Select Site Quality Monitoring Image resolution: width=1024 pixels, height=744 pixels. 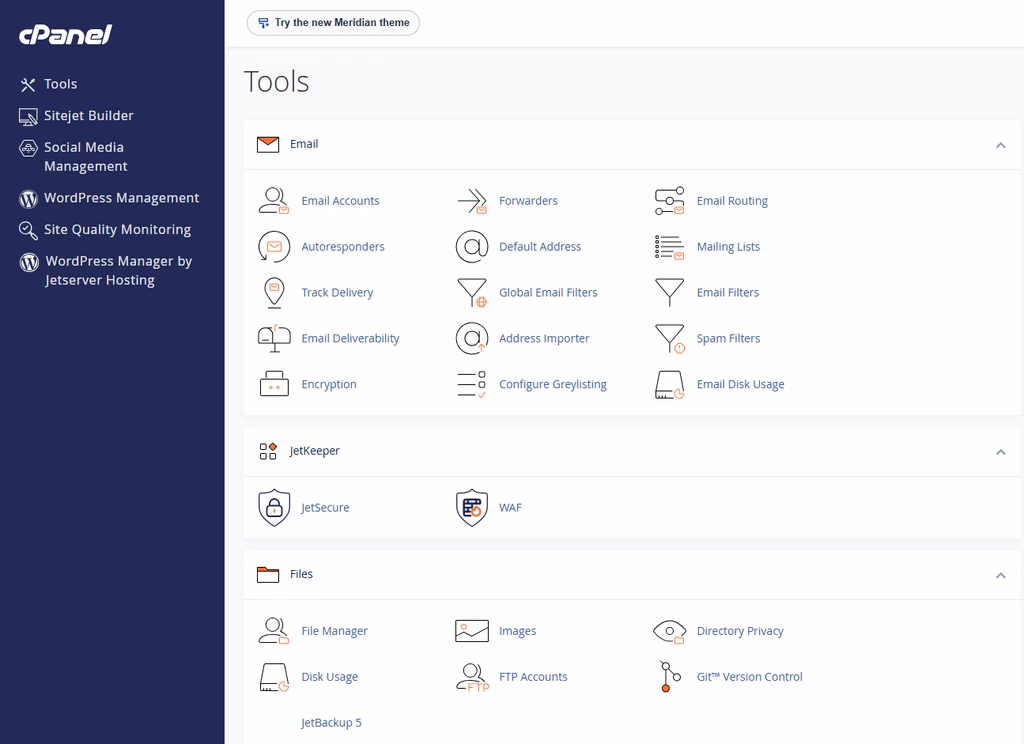105,230
